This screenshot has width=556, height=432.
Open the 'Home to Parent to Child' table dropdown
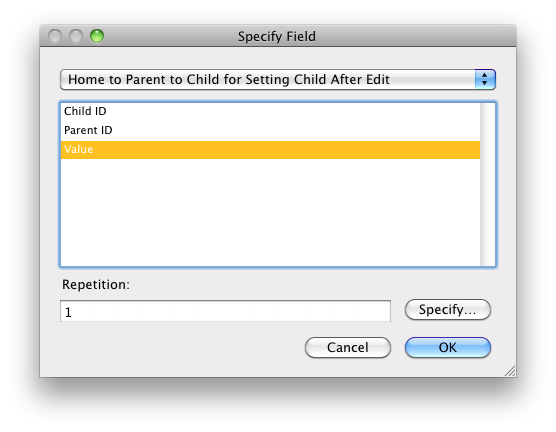pyautogui.click(x=278, y=79)
